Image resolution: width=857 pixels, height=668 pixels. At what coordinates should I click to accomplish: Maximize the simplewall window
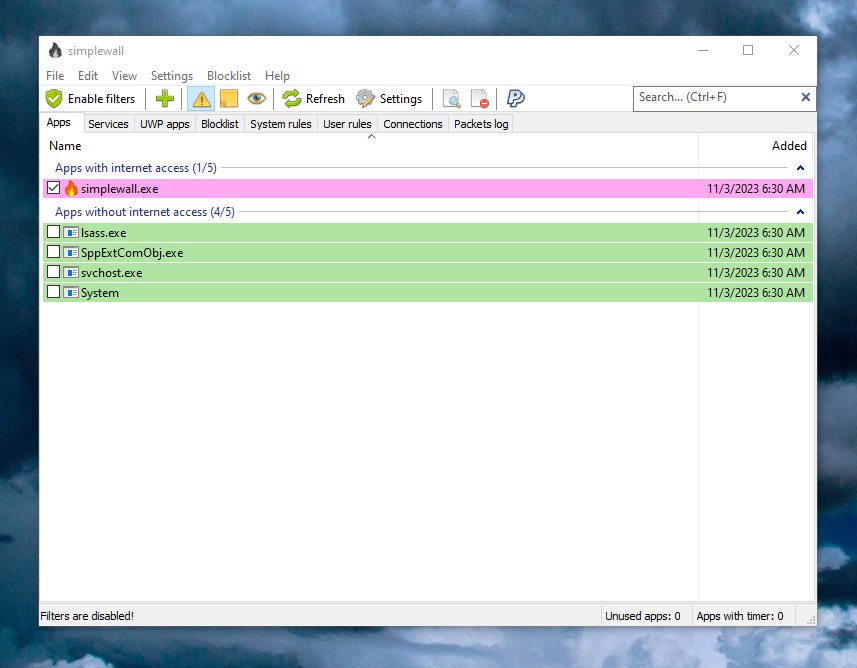pyautogui.click(x=748, y=50)
